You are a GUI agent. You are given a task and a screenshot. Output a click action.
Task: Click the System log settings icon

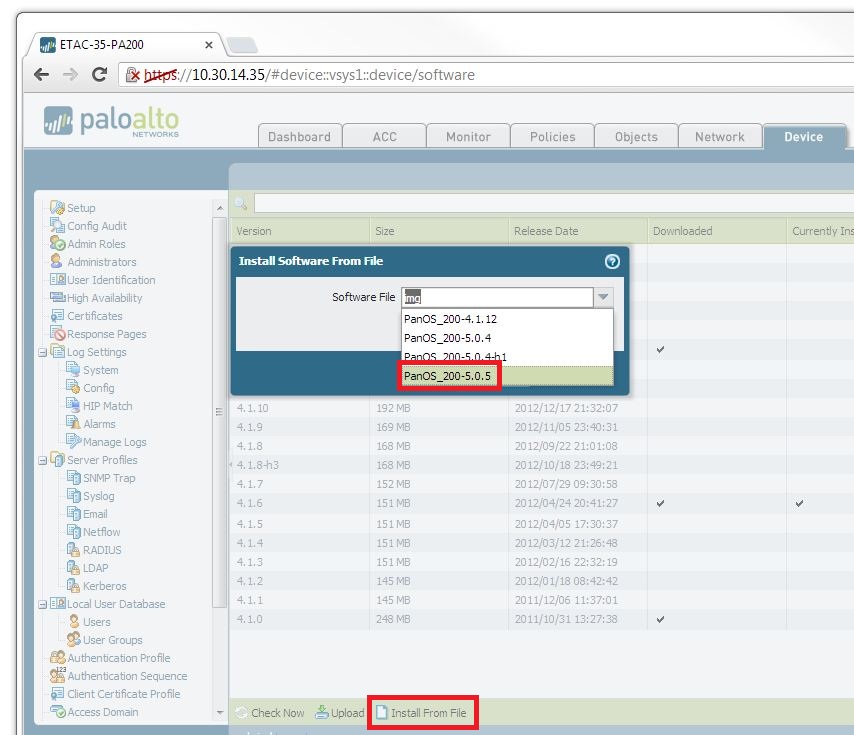tap(73, 369)
